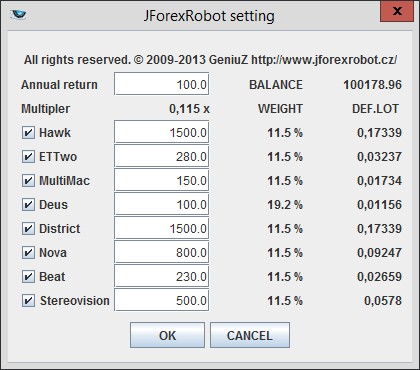Click the Deus value input field
This screenshot has height=370, width=420.
[x=162, y=204]
